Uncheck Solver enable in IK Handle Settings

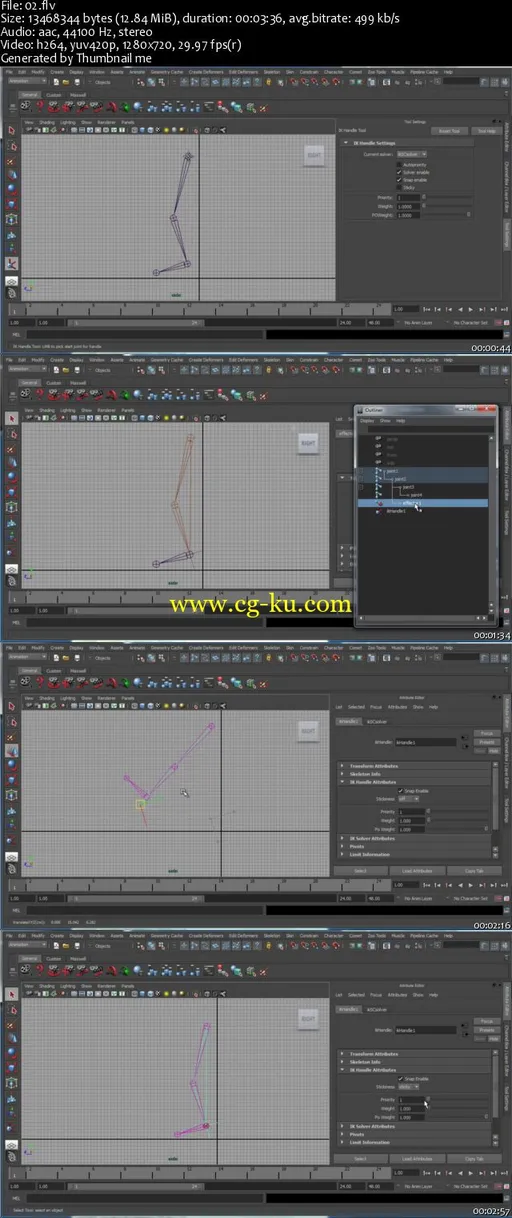tap(399, 171)
